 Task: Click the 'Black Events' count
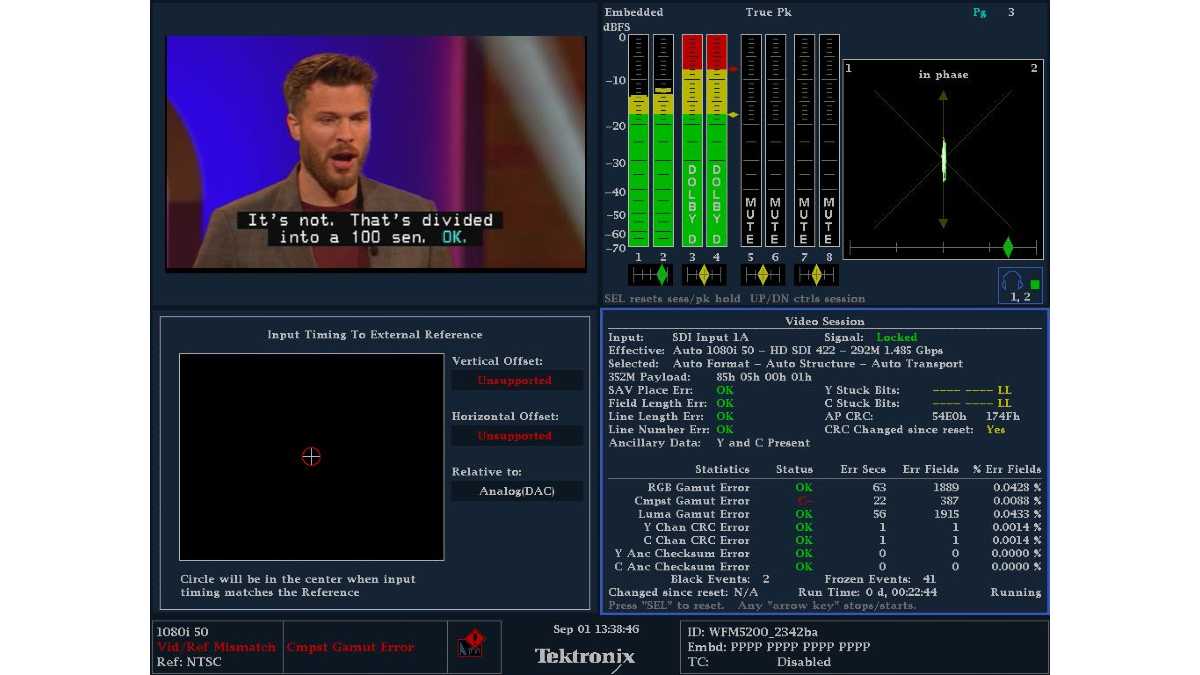766,579
